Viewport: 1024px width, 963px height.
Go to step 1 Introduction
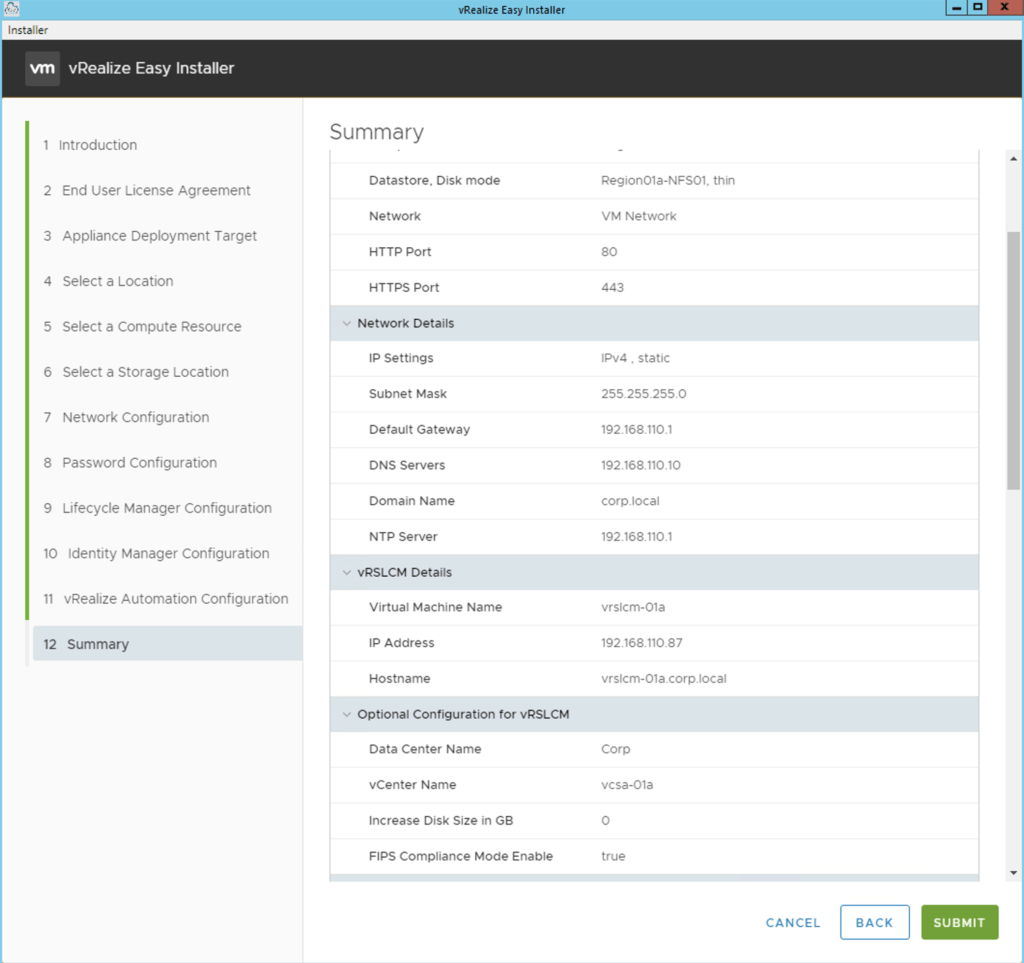pyautogui.click(x=97, y=145)
